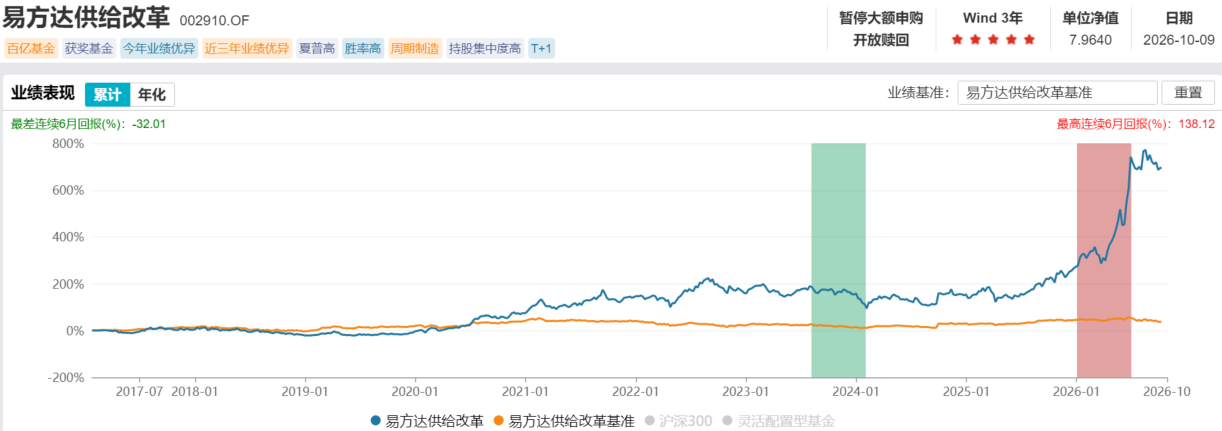Click the 单位净值 value 7.9640
Viewport: 1222px width, 431px height.
click(1090, 40)
